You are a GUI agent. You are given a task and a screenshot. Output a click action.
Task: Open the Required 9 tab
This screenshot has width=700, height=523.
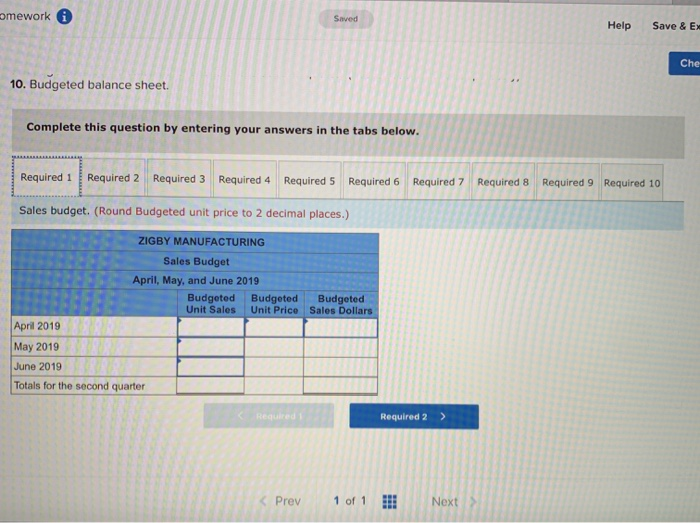[x=568, y=183]
